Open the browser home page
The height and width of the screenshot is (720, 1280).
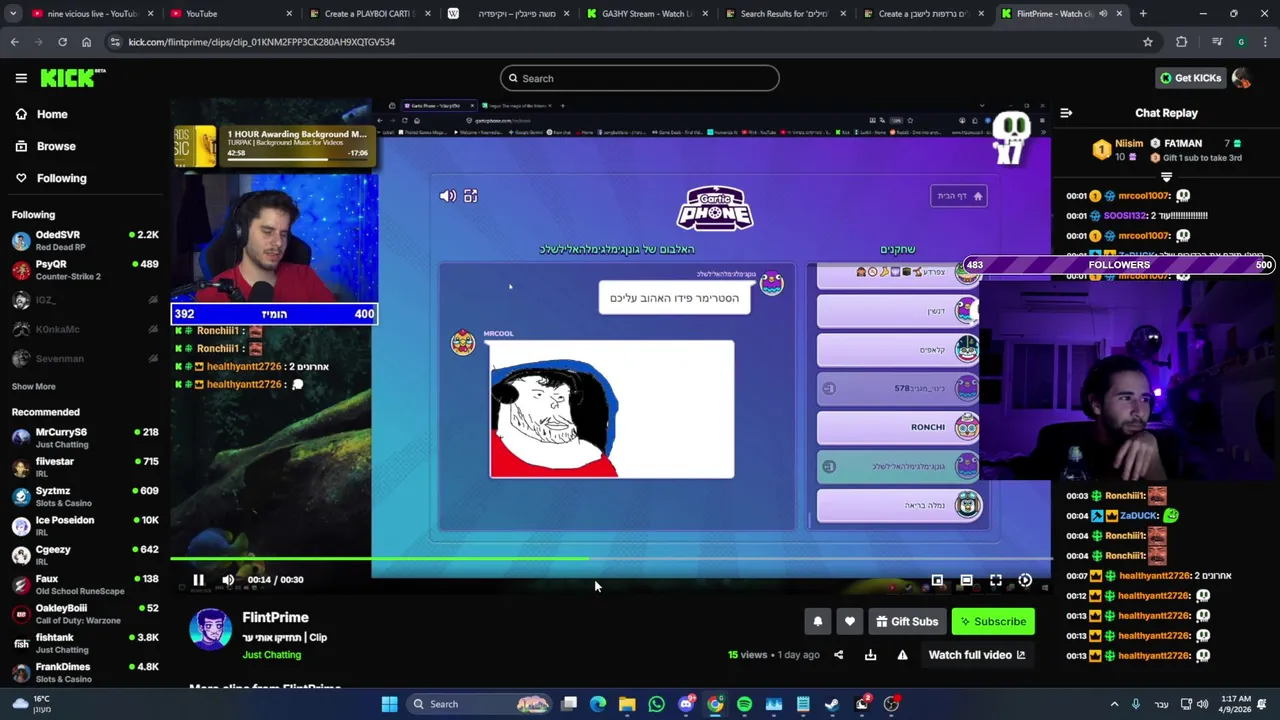[86, 42]
